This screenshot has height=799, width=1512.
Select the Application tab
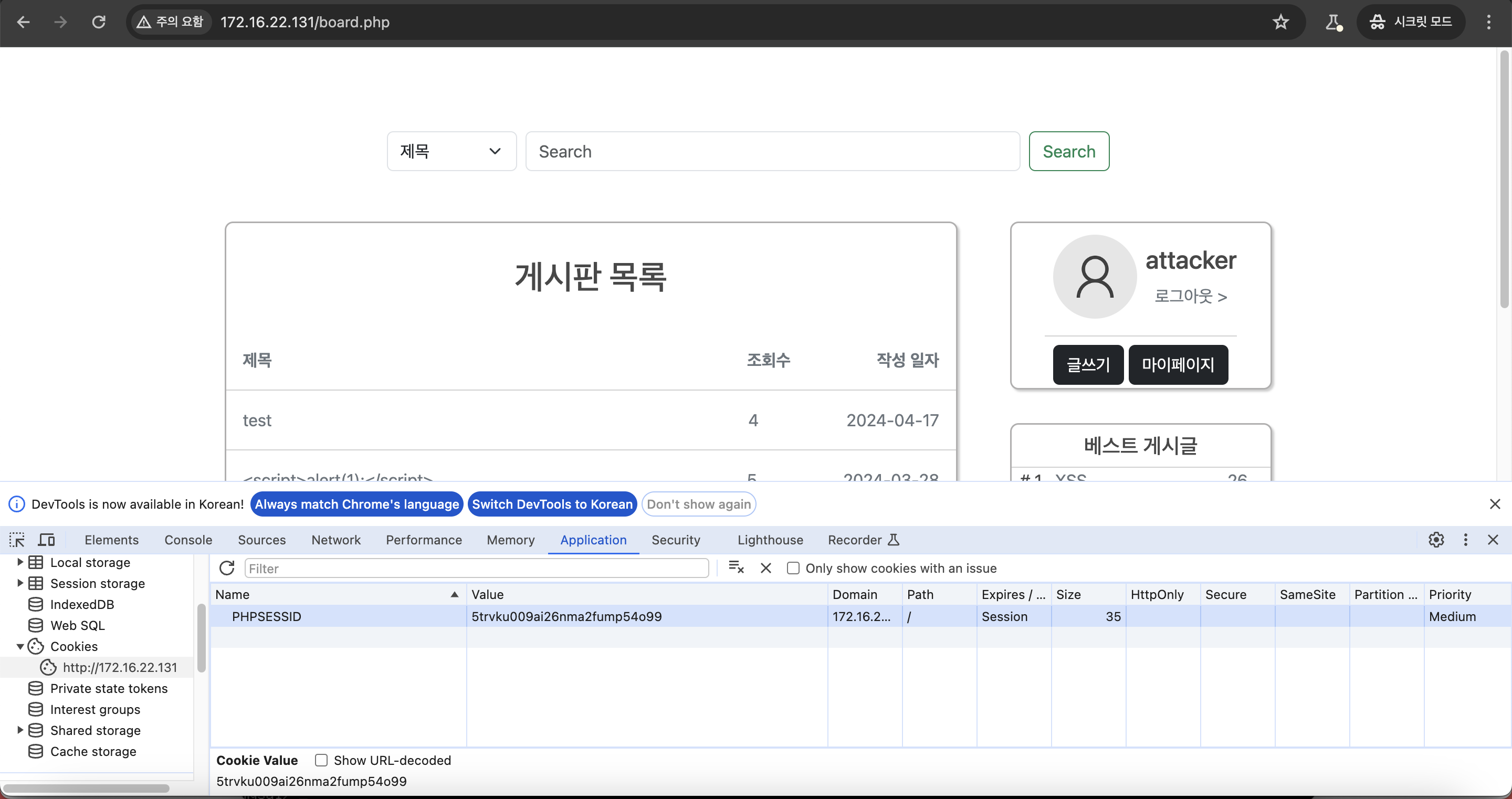click(x=593, y=540)
